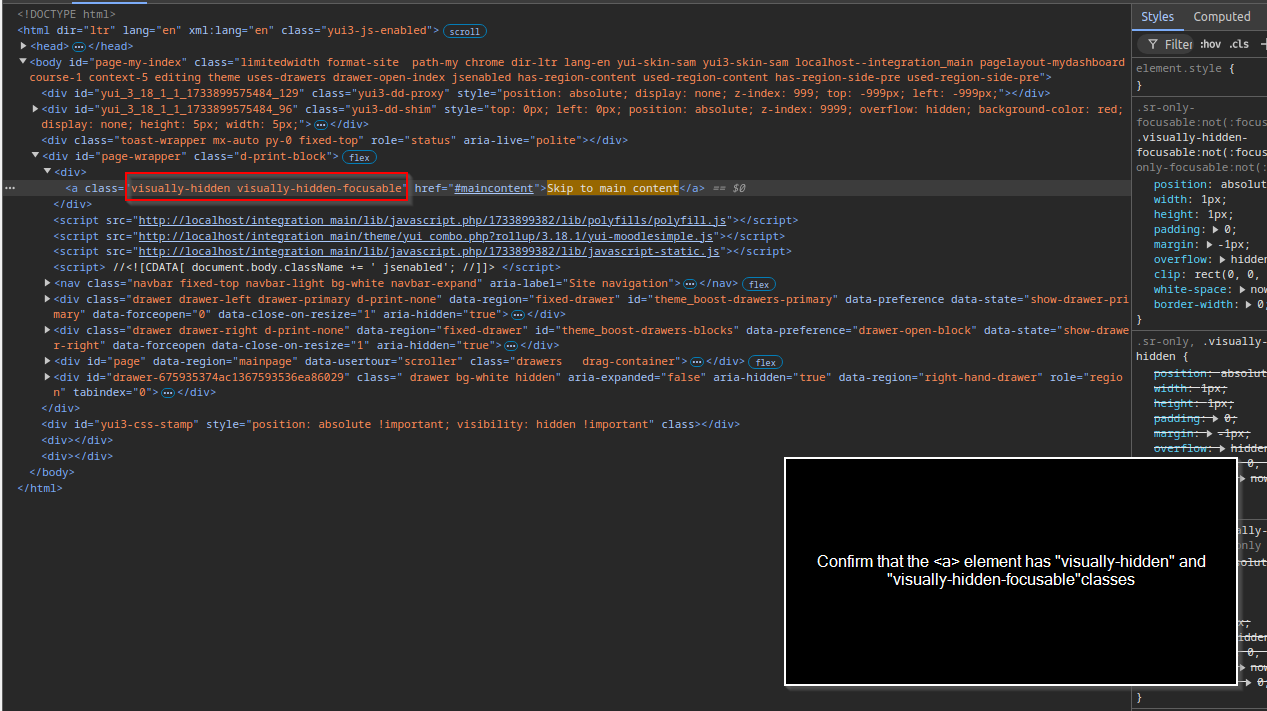Click ellipsis inside Site navigation nav element
Screen dimensions: 1267x711
(690, 284)
